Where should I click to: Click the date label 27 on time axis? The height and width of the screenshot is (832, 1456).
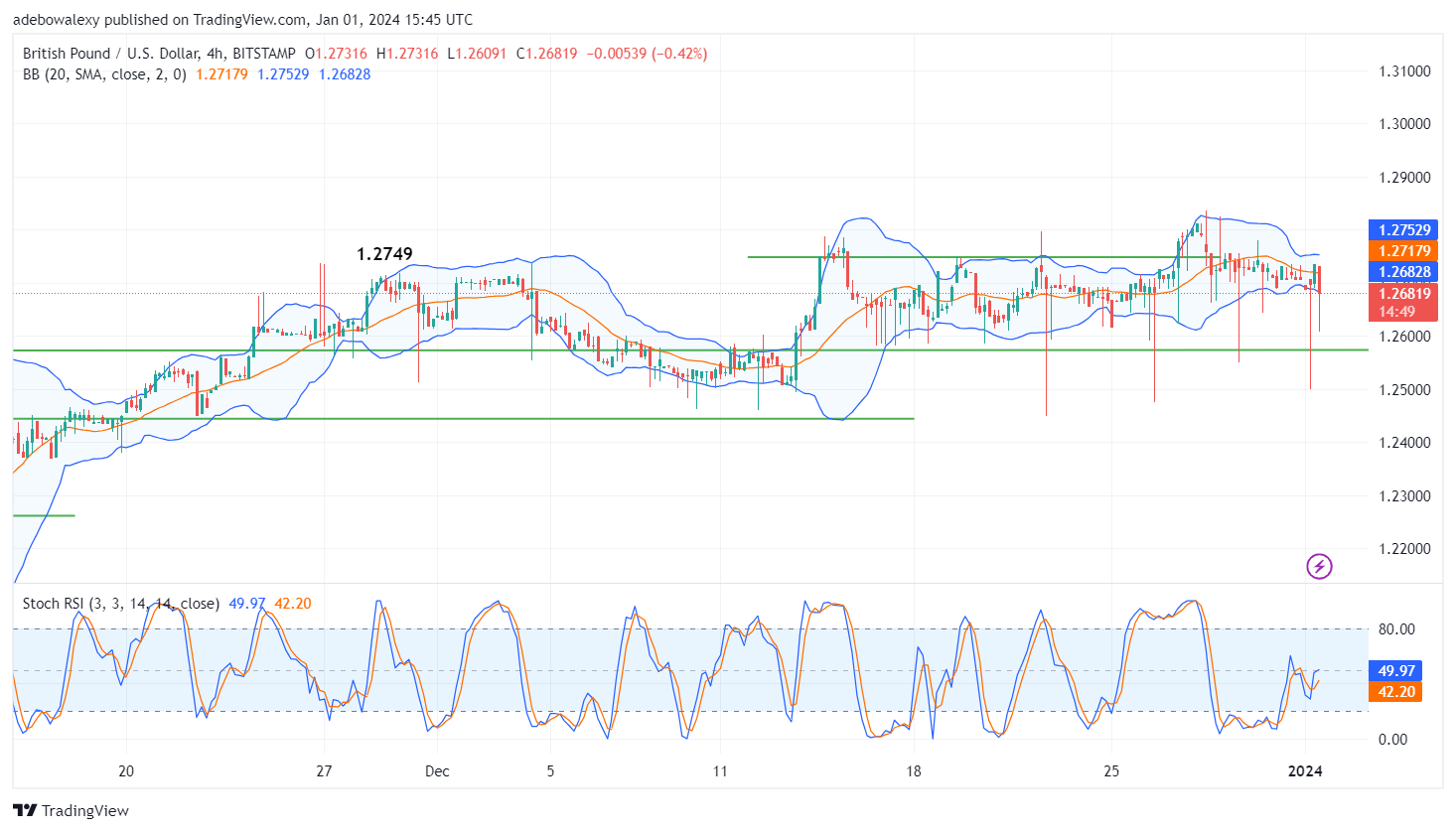(x=324, y=771)
